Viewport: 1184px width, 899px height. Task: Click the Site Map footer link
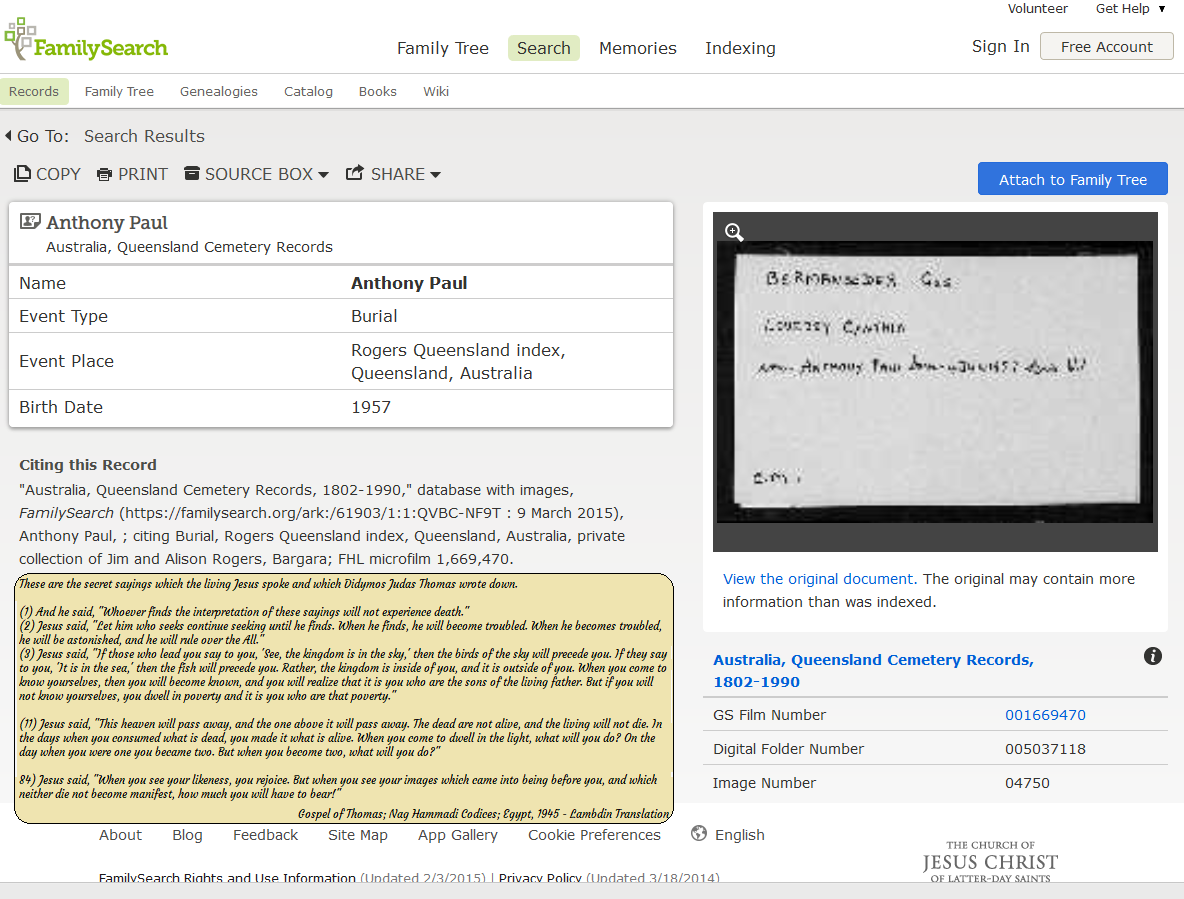(358, 835)
